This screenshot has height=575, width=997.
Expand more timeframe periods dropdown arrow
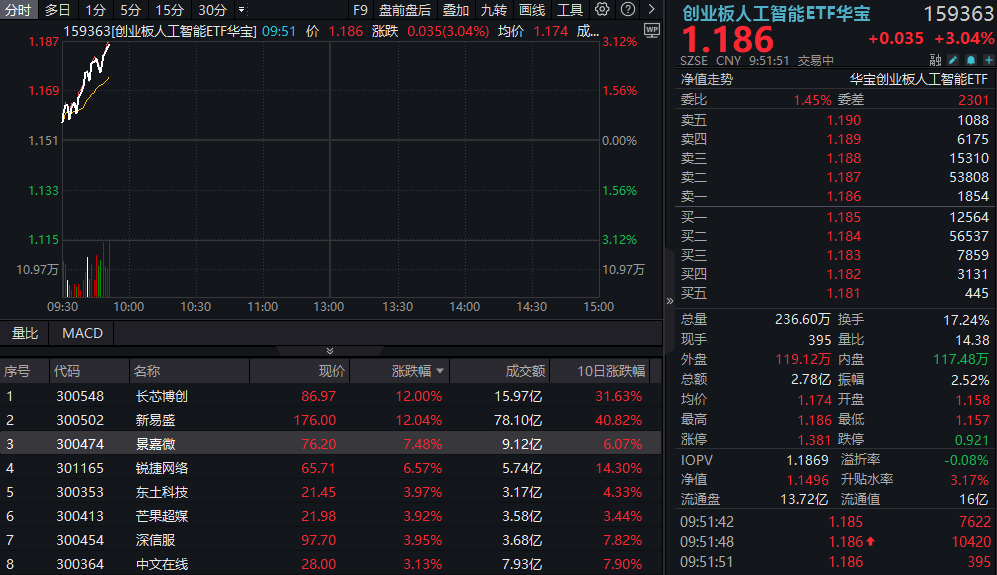pos(241,10)
